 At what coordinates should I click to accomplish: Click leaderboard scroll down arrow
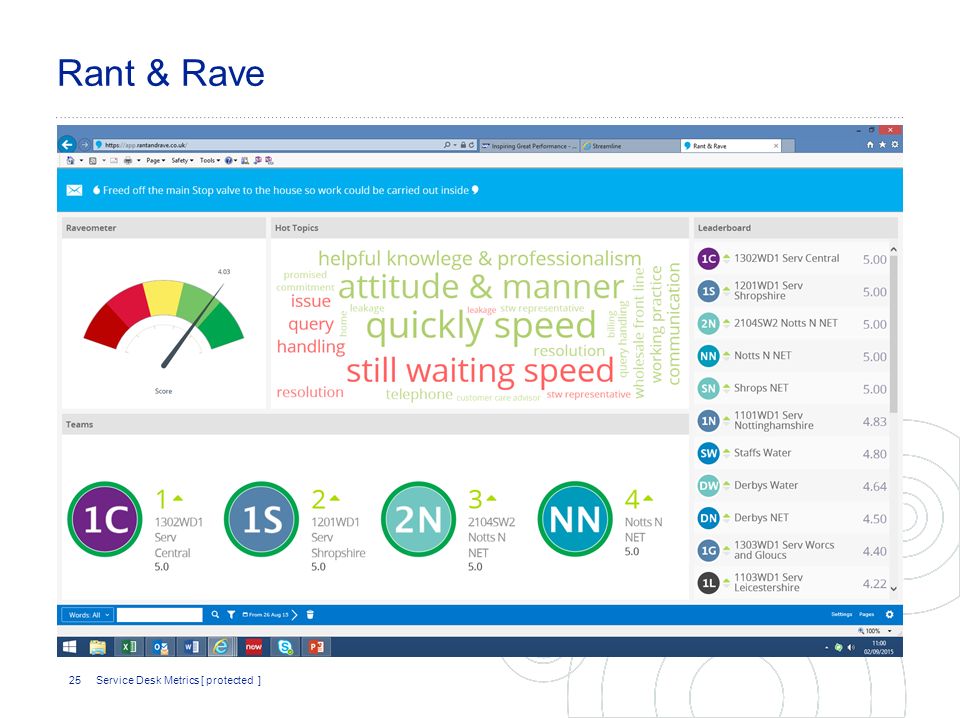(893, 588)
